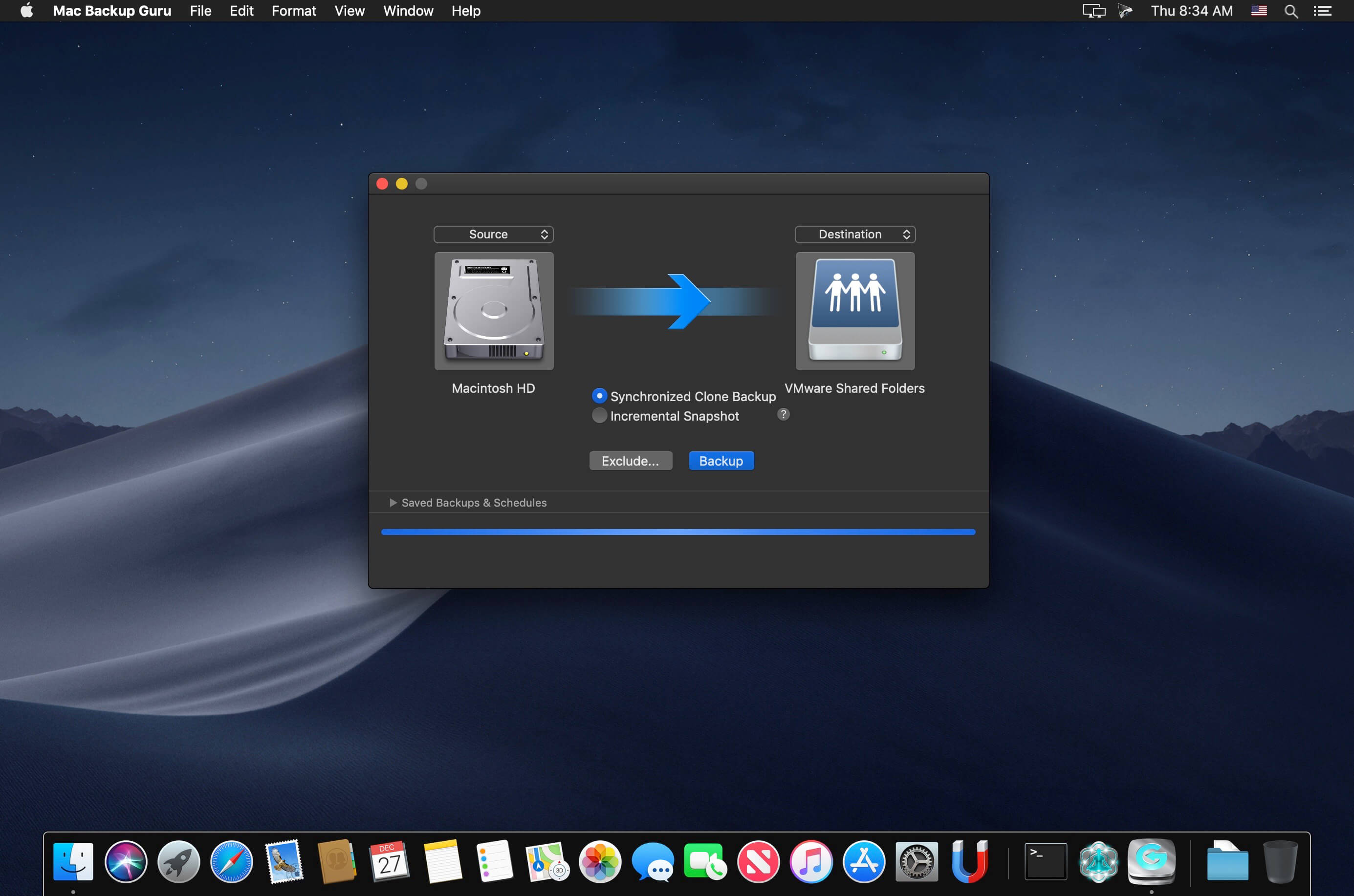Viewport: 1354px width, 896px height.
Task: Select Synchronized Clone Backup radio button
Action: [x=598, y=395]
